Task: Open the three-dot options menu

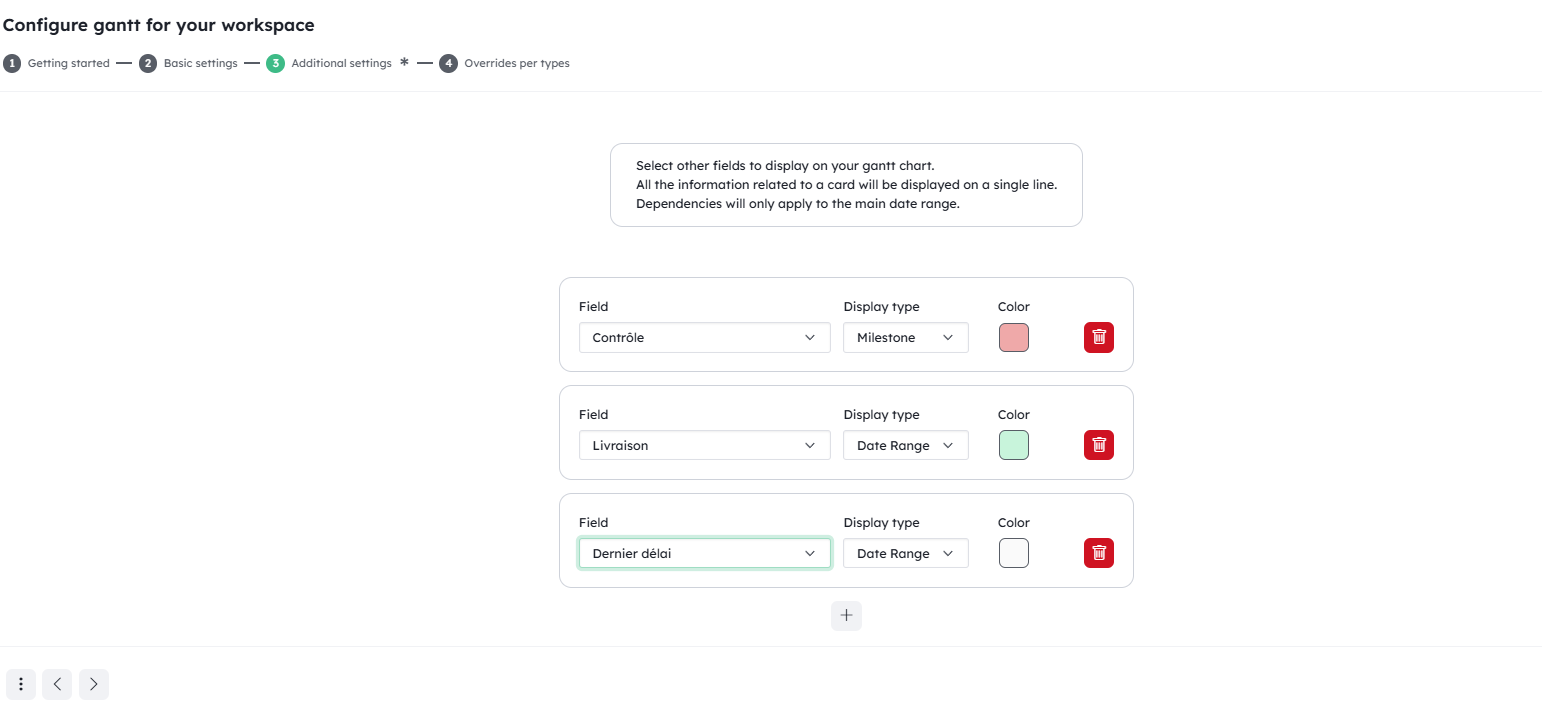Action: [x=21, y=684]
